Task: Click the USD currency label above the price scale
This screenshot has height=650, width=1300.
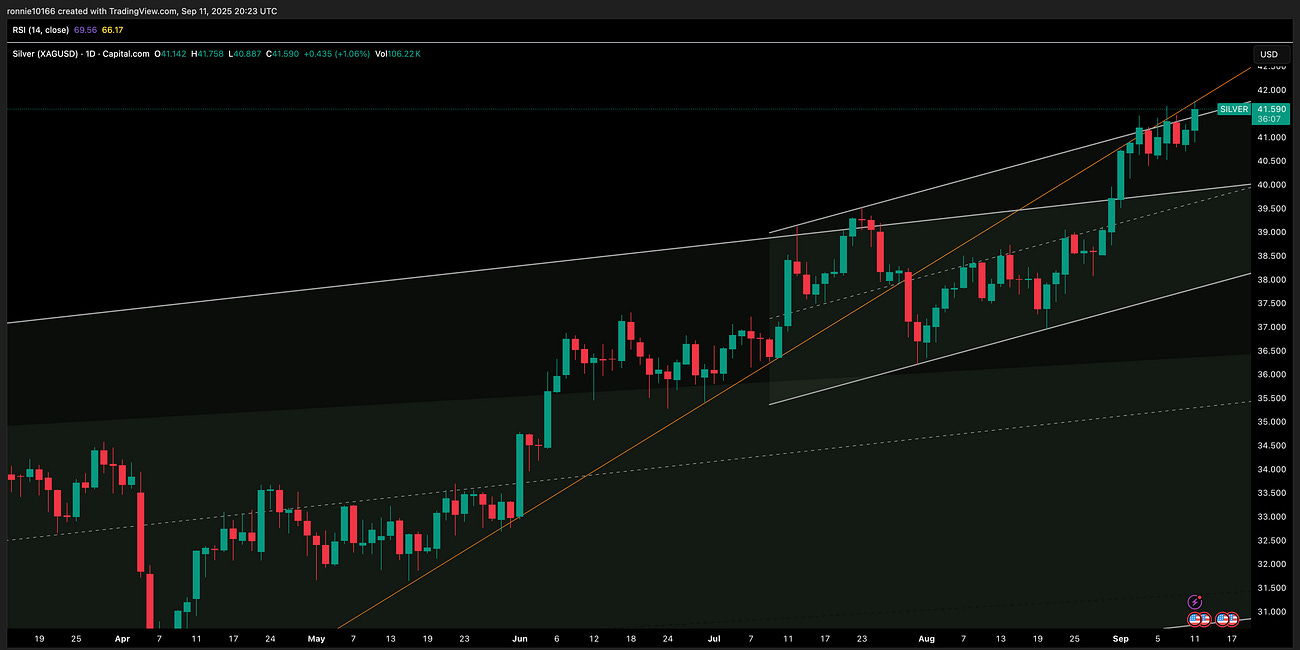Action: tap(1268, 54)
